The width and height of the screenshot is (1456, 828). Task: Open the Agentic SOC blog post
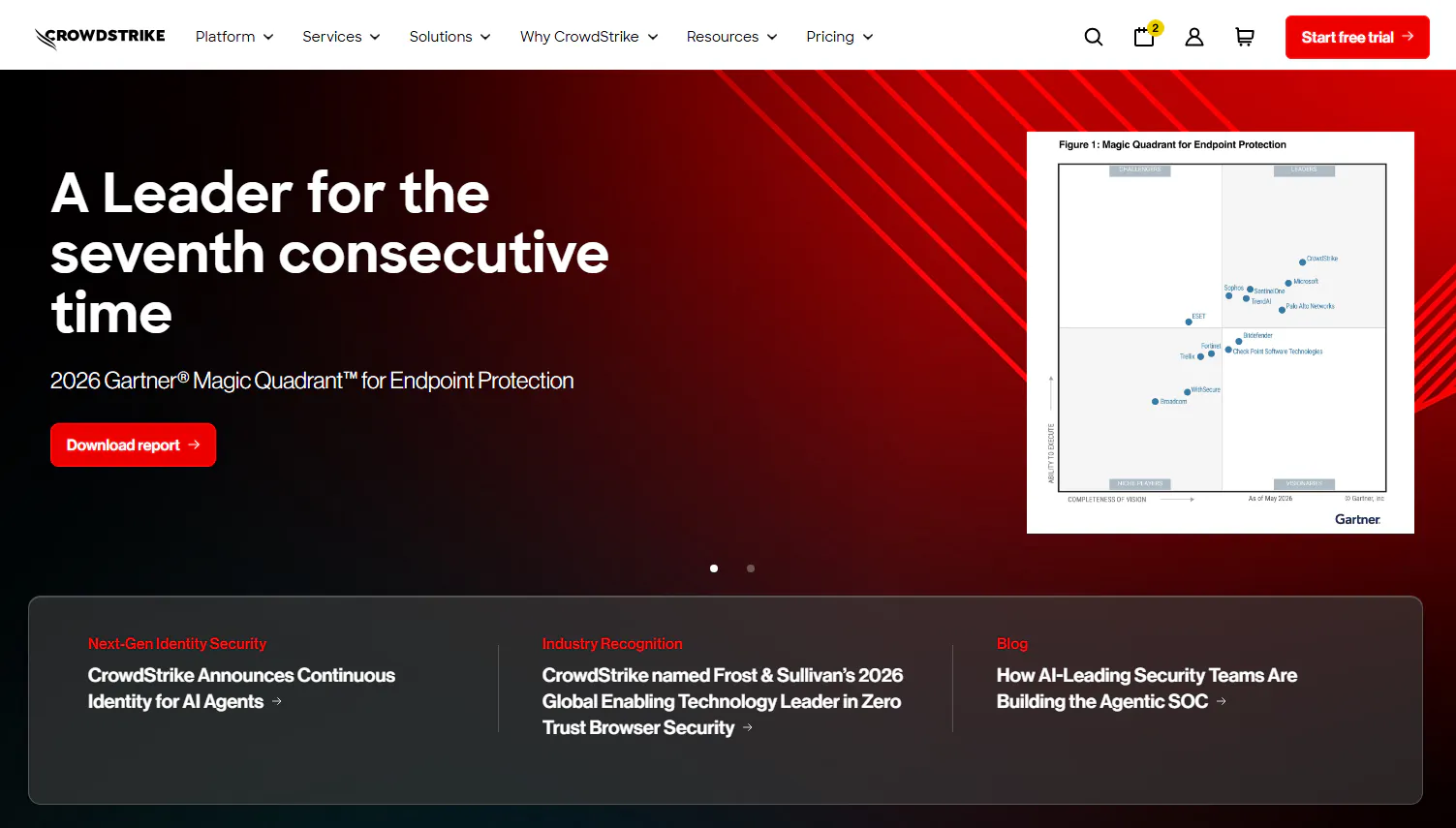1147,689
